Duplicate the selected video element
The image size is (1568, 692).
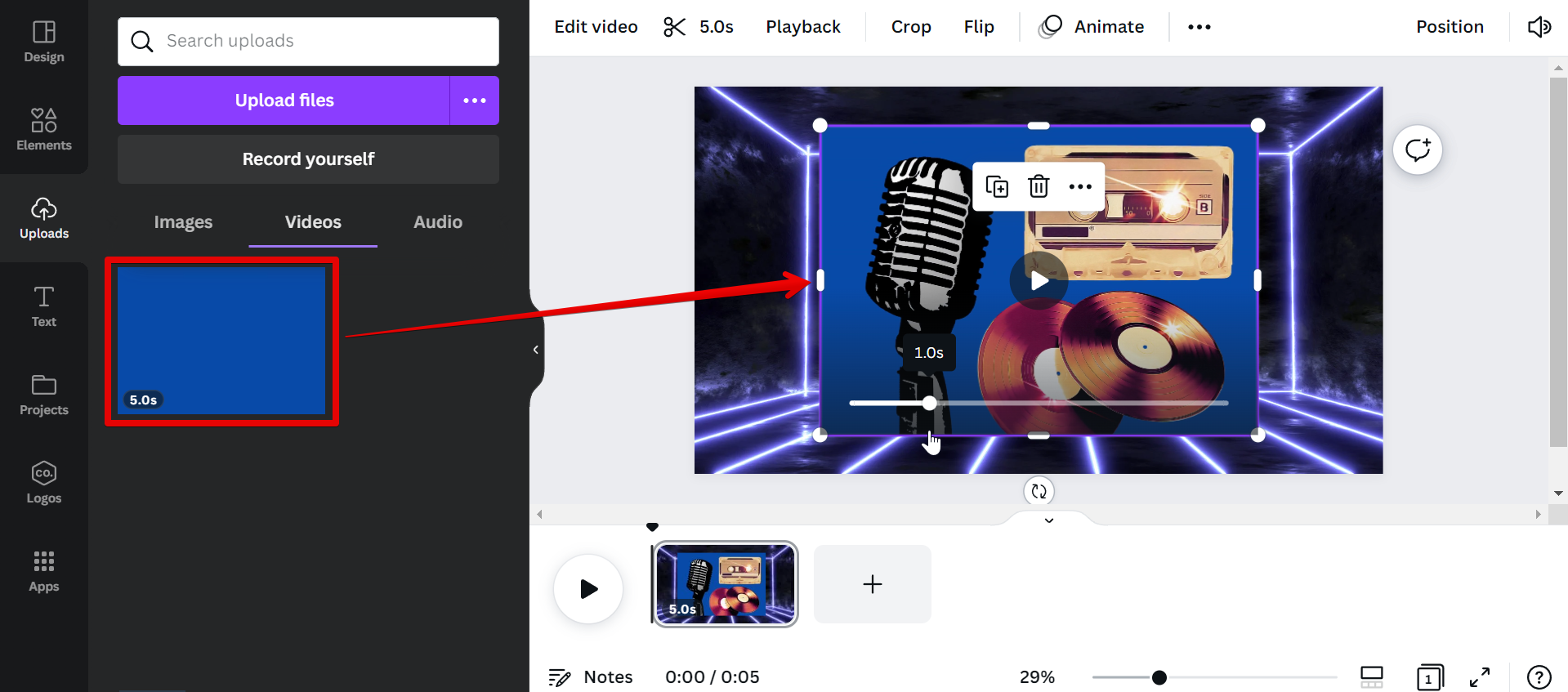tap(997, 186)
